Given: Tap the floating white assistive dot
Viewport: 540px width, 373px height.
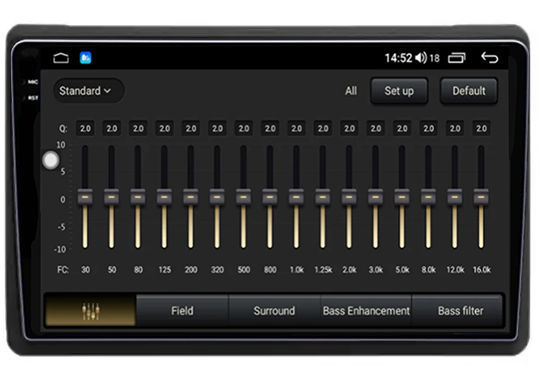Looking at the screenshot, I should click(51, 160).
